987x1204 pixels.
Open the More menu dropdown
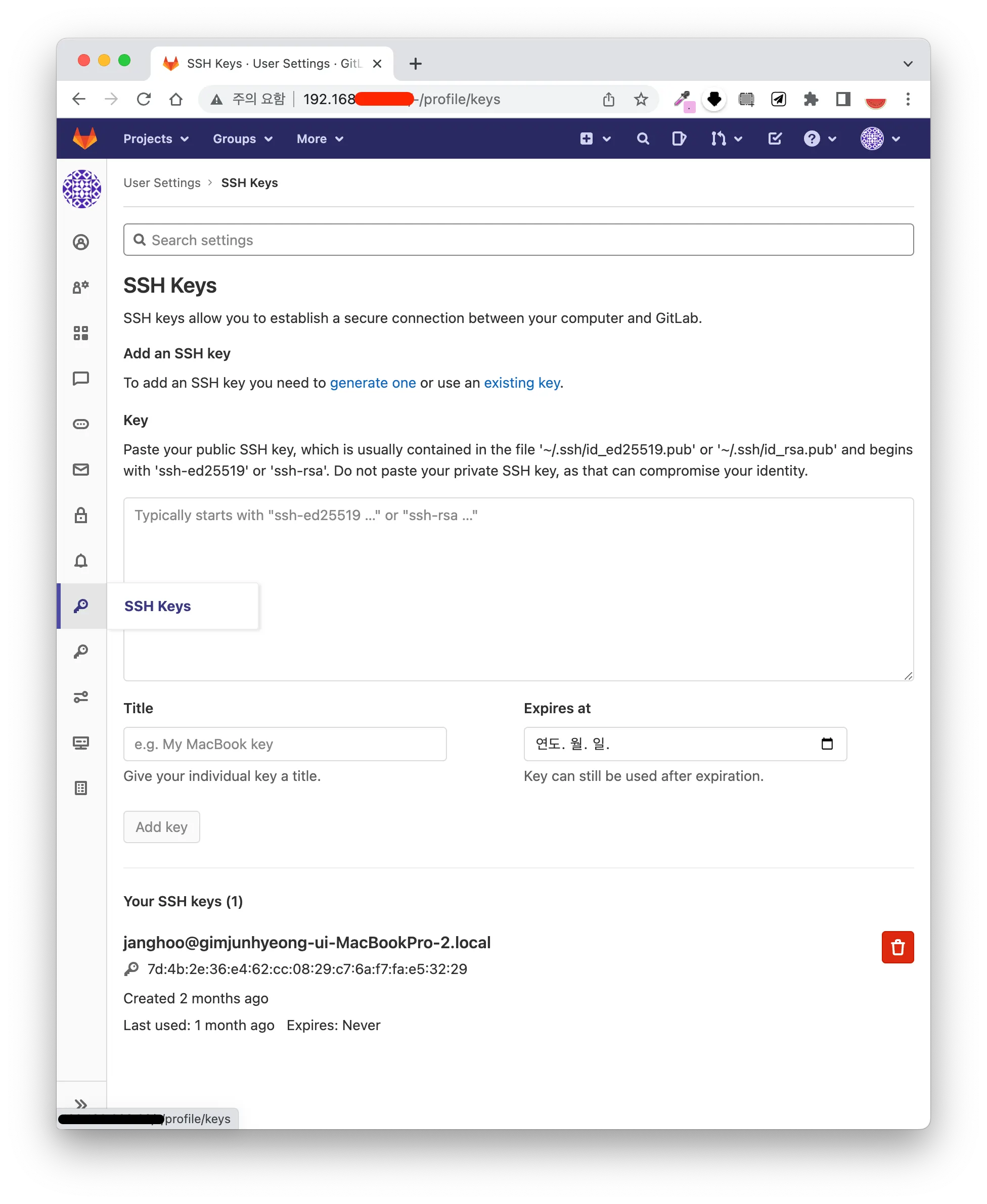320,138
